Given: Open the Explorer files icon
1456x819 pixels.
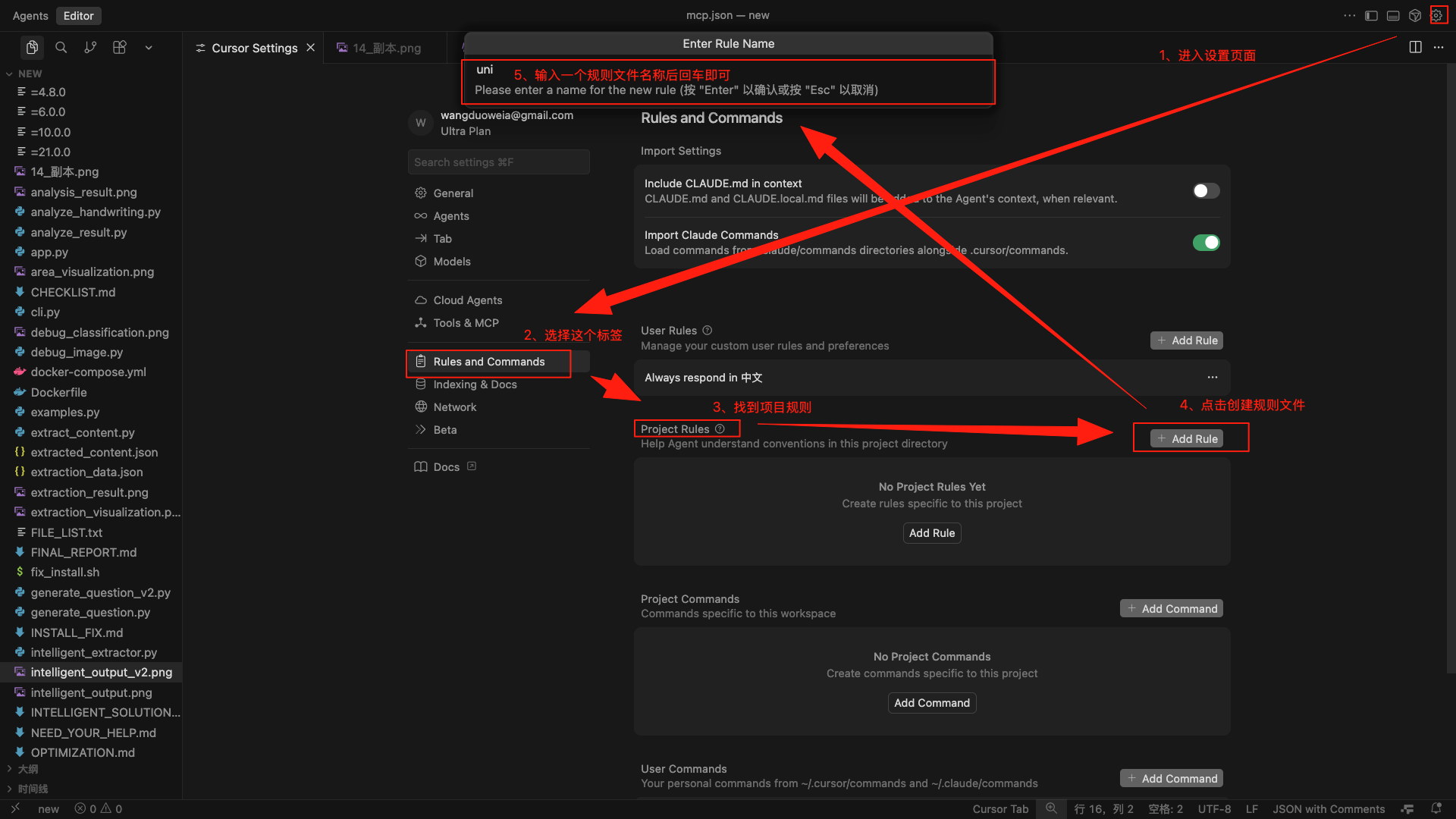Looking at the screenshot, I should [32, 47].
